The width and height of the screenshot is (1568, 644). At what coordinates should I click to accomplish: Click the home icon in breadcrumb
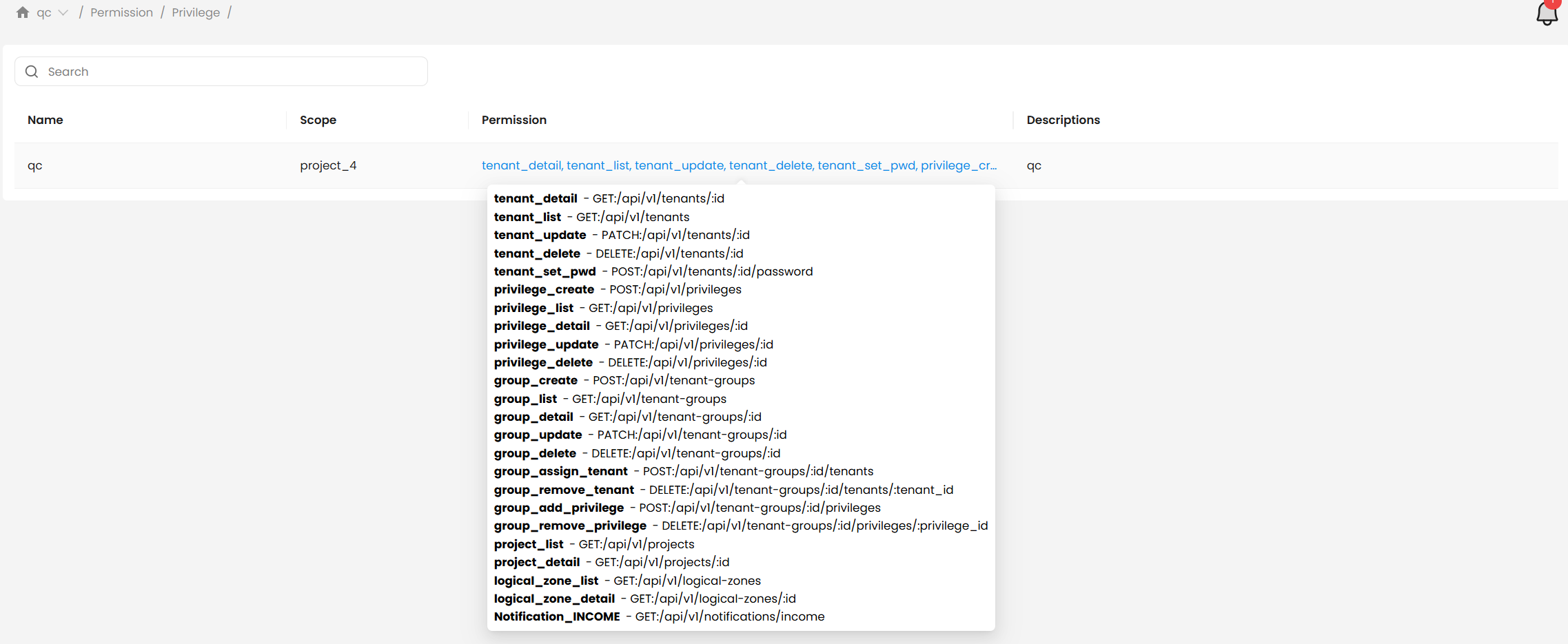(x=23, y=12)
